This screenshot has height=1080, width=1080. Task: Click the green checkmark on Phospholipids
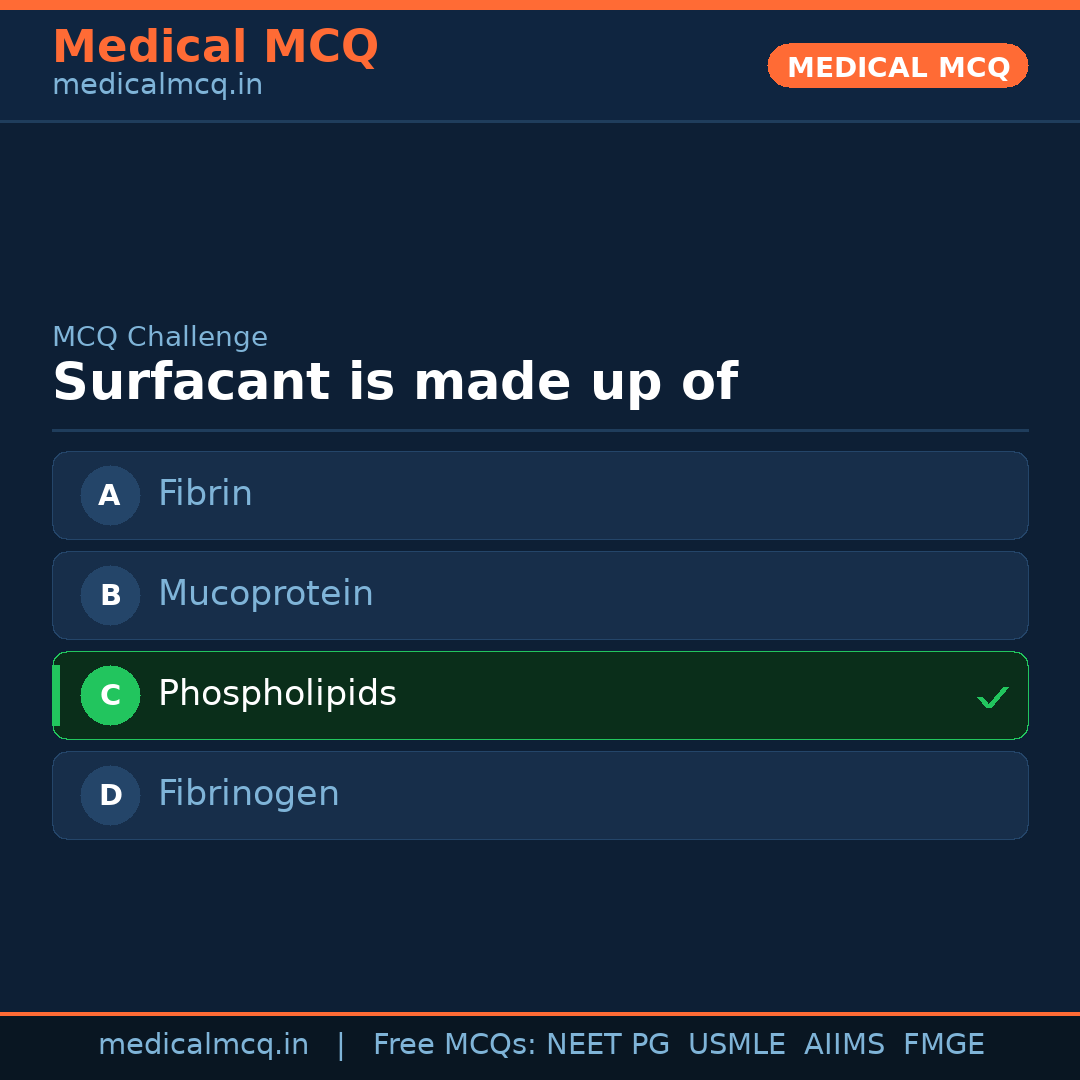pyautogui.click(x=992, y=696)
